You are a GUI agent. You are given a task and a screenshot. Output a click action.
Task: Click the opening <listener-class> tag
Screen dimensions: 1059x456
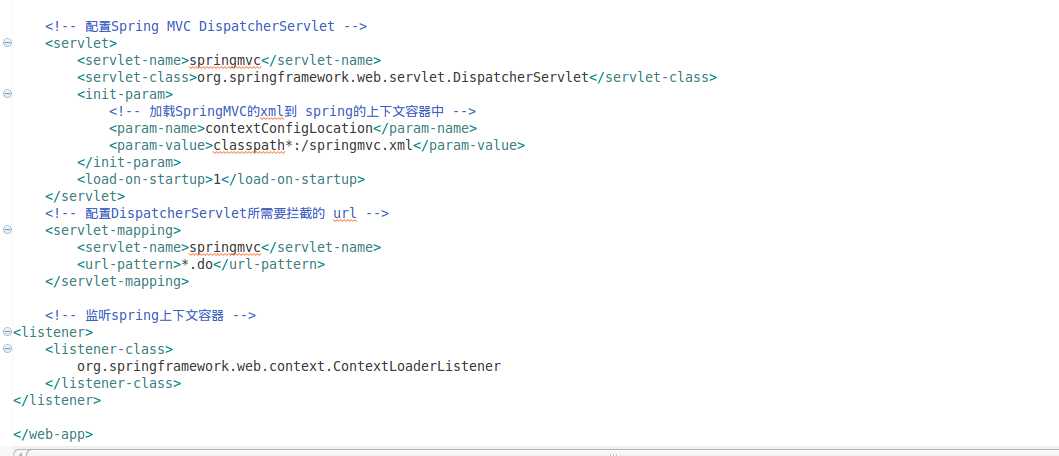[109, 349]
